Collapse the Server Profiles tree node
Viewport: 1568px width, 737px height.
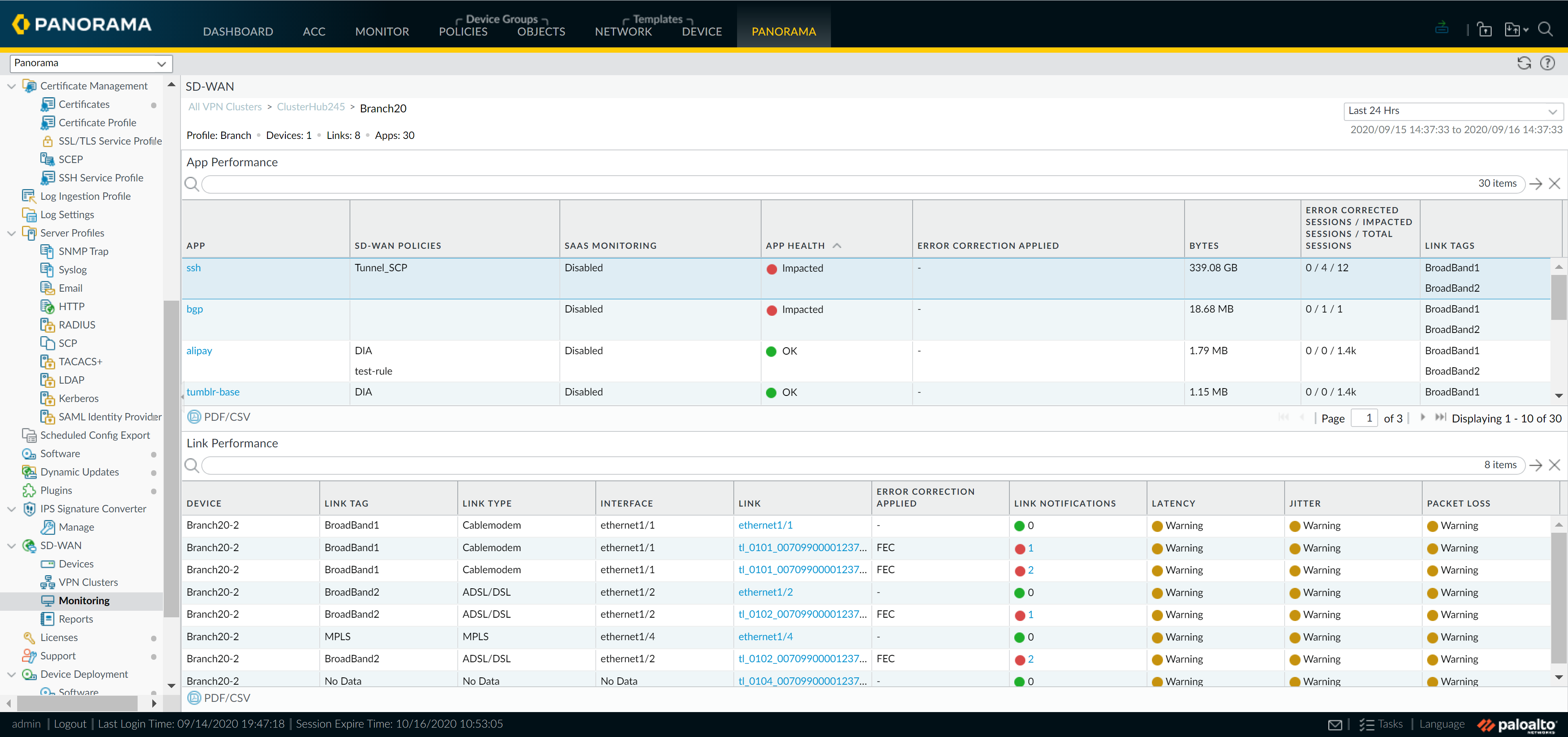click(x=11, y=233)
